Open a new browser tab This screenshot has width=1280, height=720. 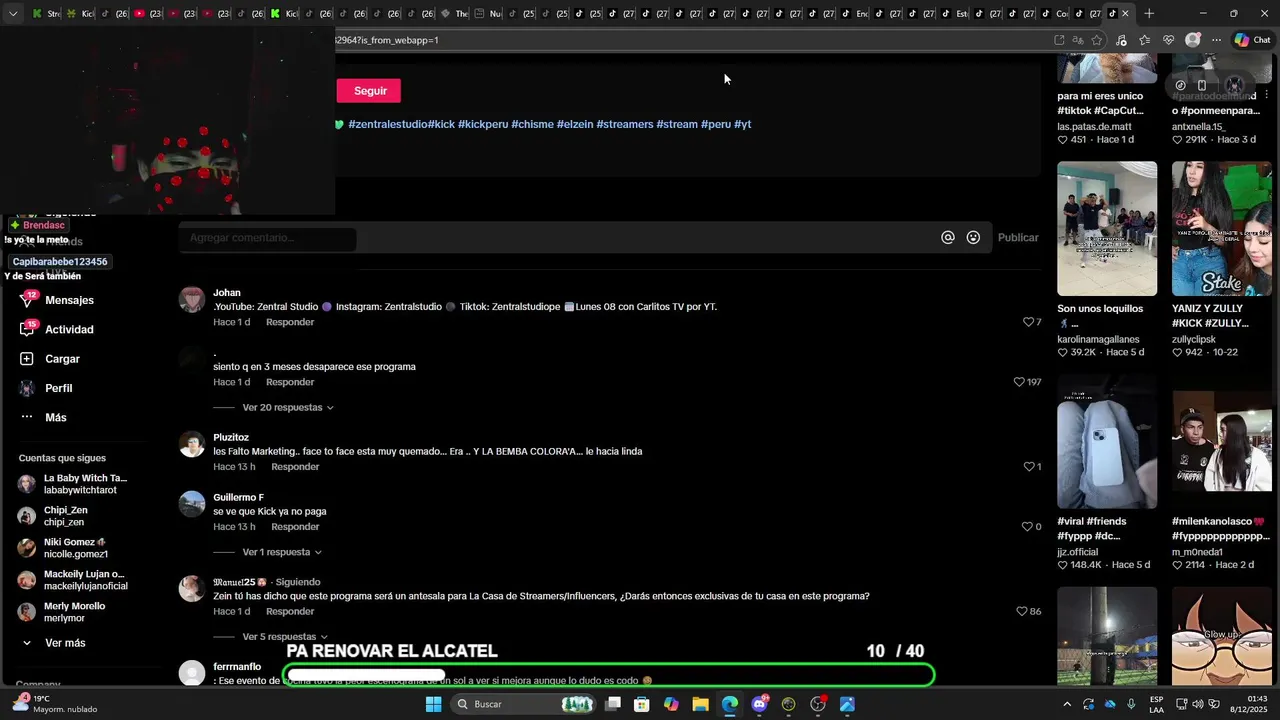tap(1149, 13)
